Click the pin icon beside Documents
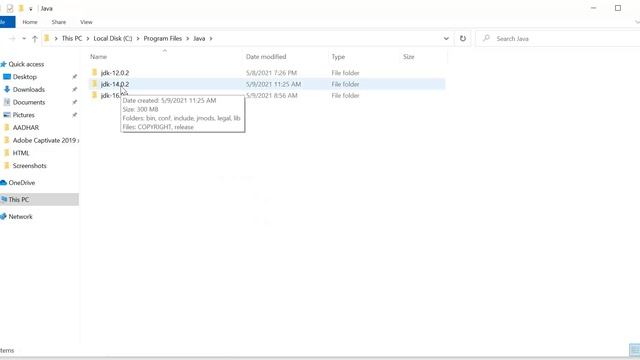640x360 pixels. click(74, 102)
